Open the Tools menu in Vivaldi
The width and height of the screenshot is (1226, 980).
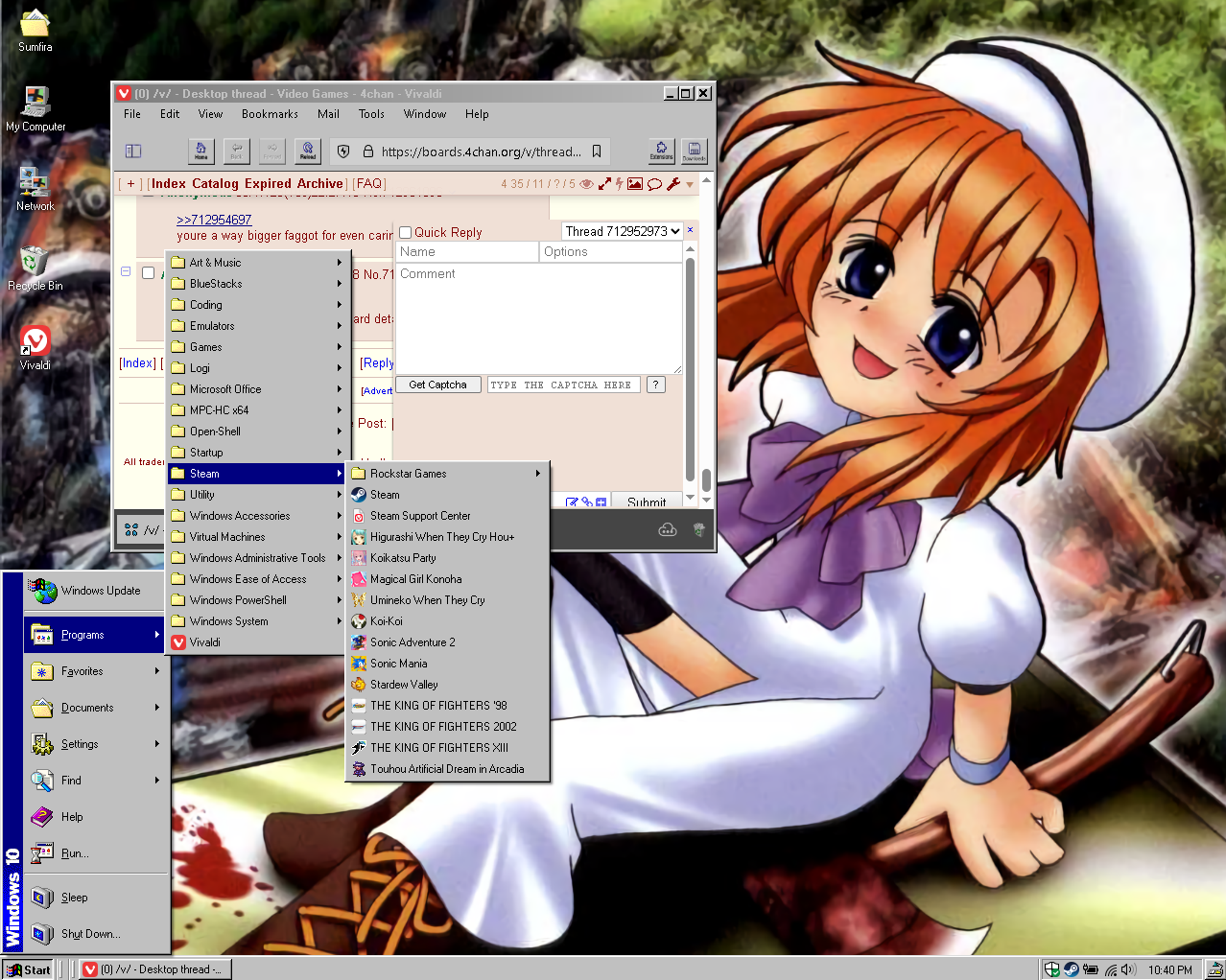coord(371,114)
